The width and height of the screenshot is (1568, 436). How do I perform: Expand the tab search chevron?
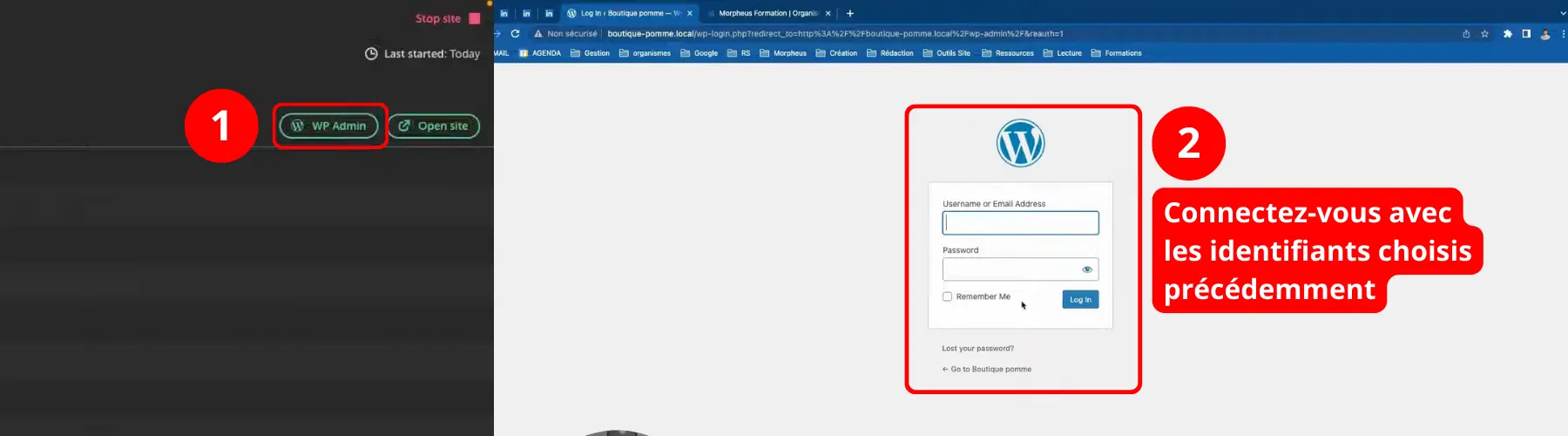coord(1564,13)
